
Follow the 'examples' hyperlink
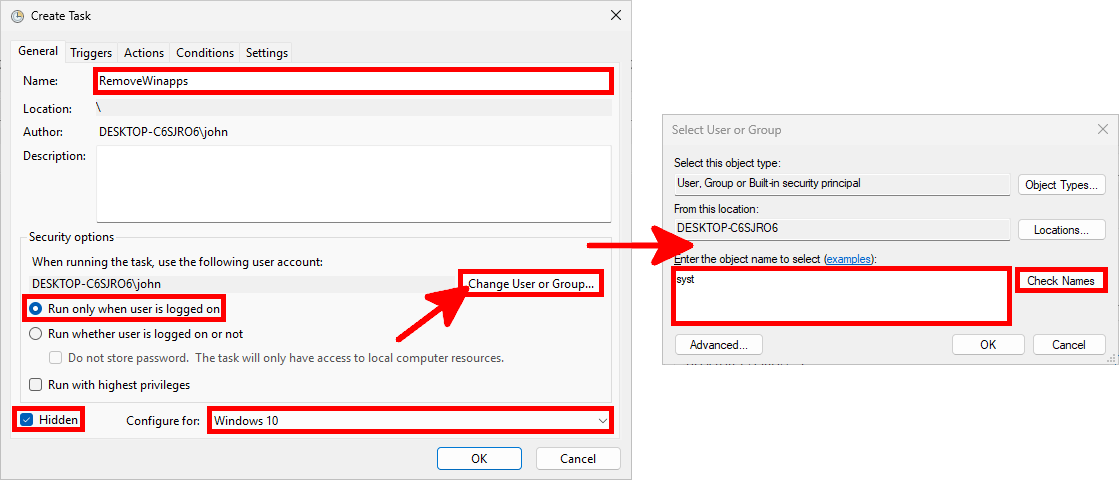coord(848,259)
